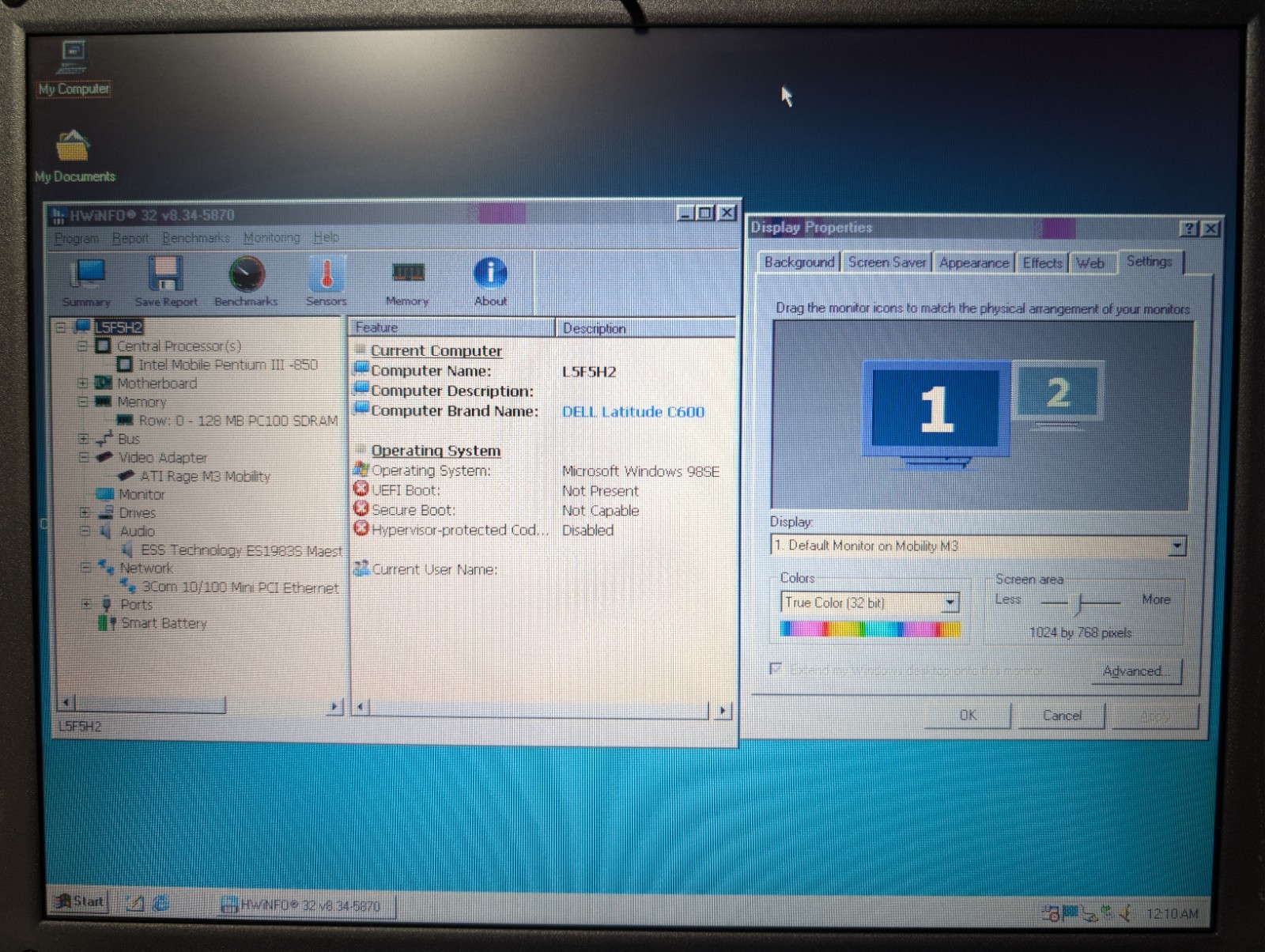Collapse the Network node
This screenshot has height=952, width=1265.
click(85, 568)
